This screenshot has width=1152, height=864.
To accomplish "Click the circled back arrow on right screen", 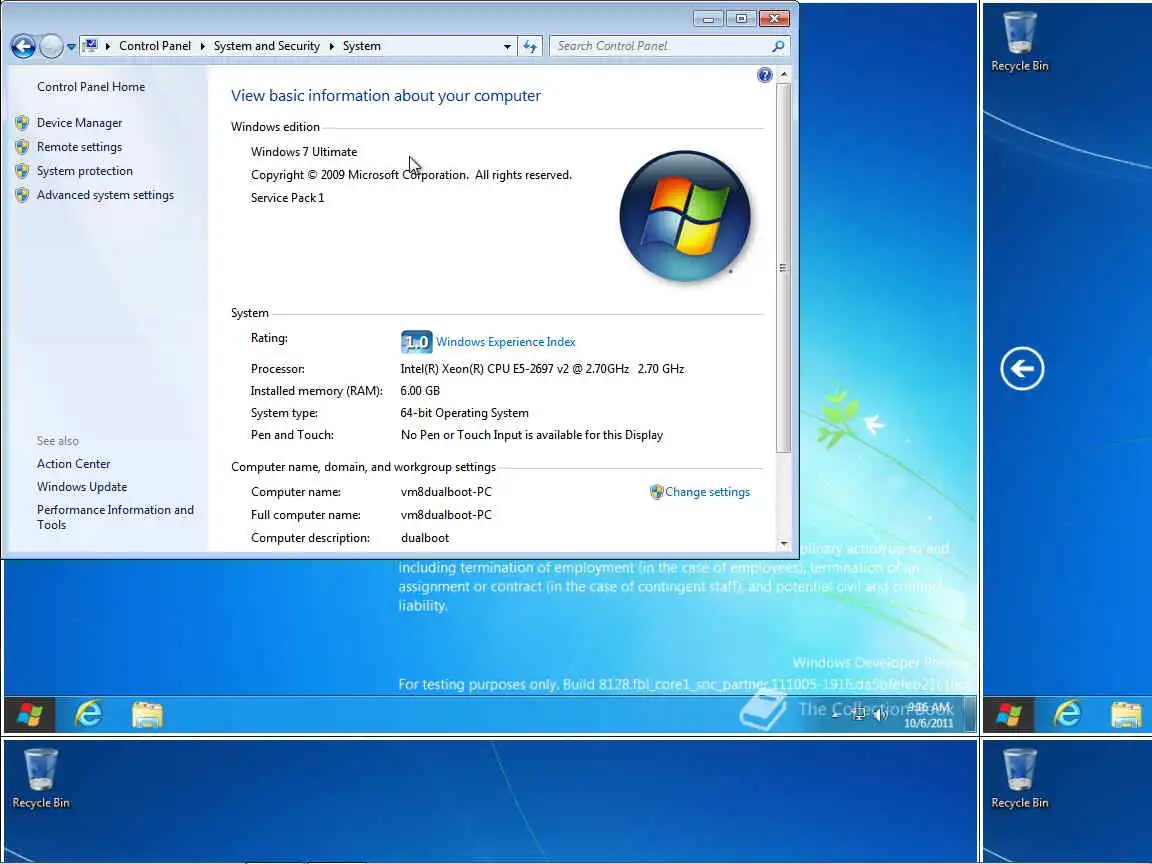I will coord(1022,368).
